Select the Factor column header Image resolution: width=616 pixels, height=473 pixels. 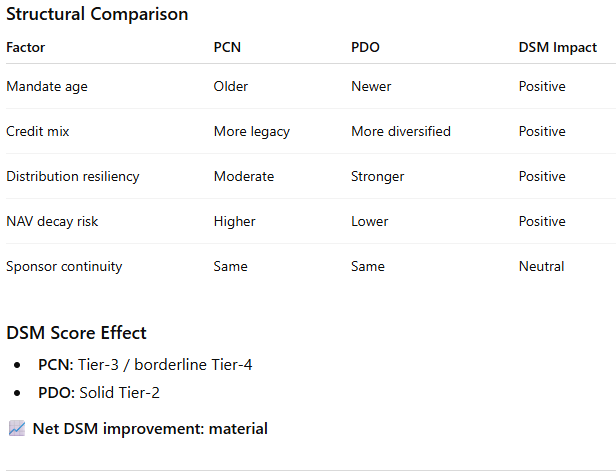click(x=26, y=47)
